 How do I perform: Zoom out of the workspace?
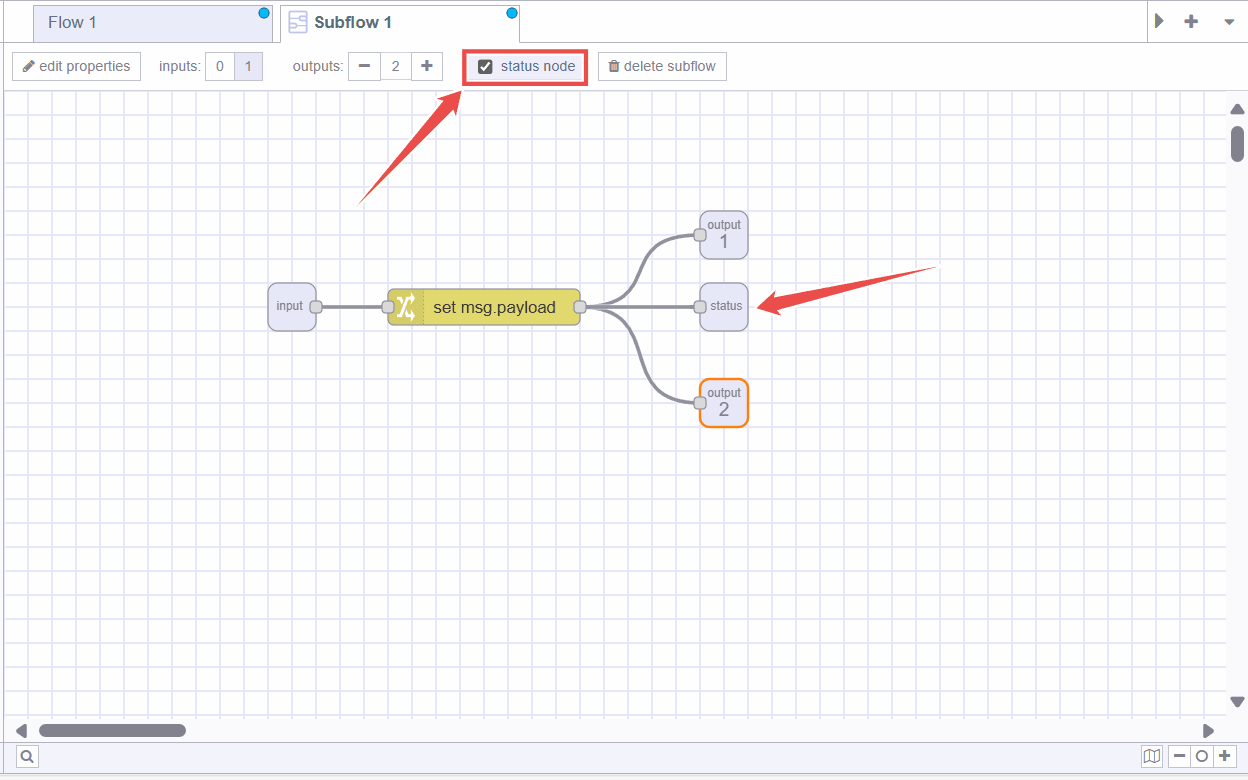(1179, 757)
